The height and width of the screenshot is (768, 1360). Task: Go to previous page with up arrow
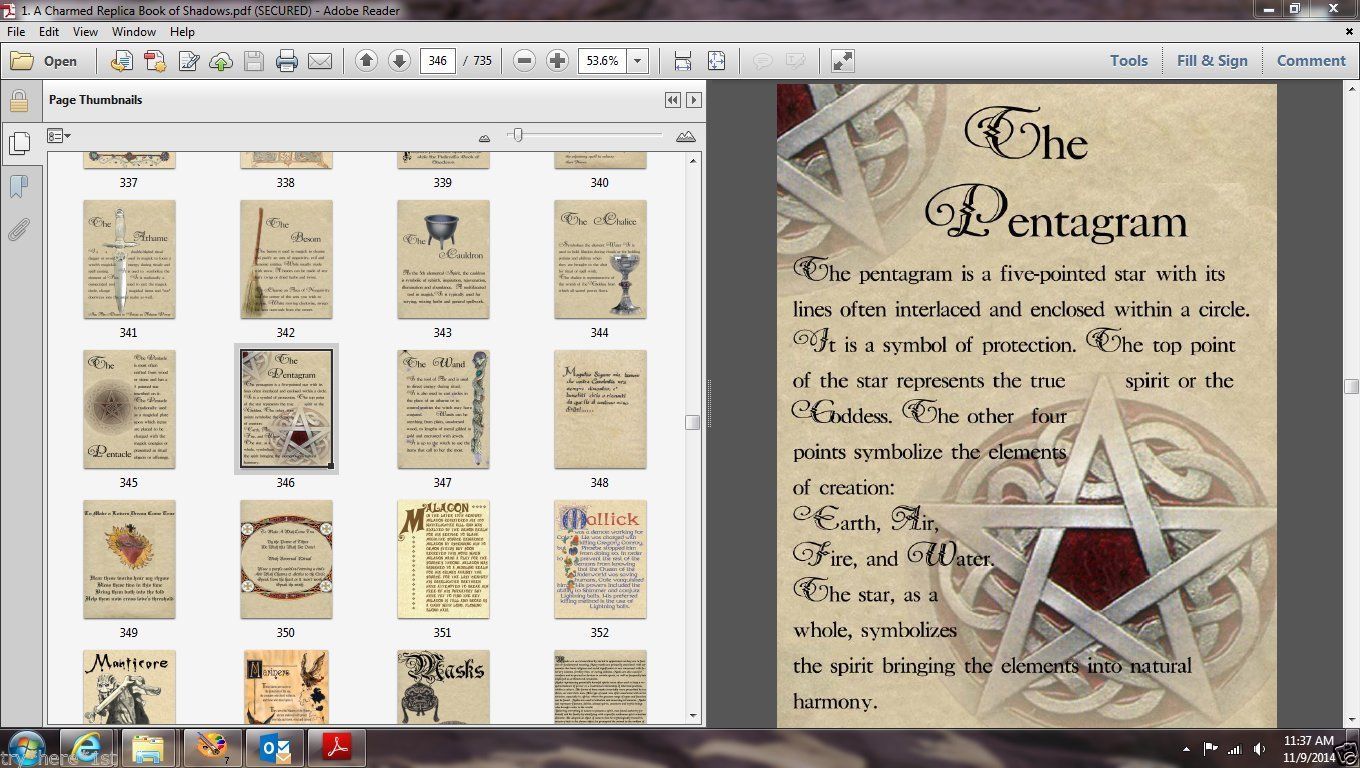366,61
